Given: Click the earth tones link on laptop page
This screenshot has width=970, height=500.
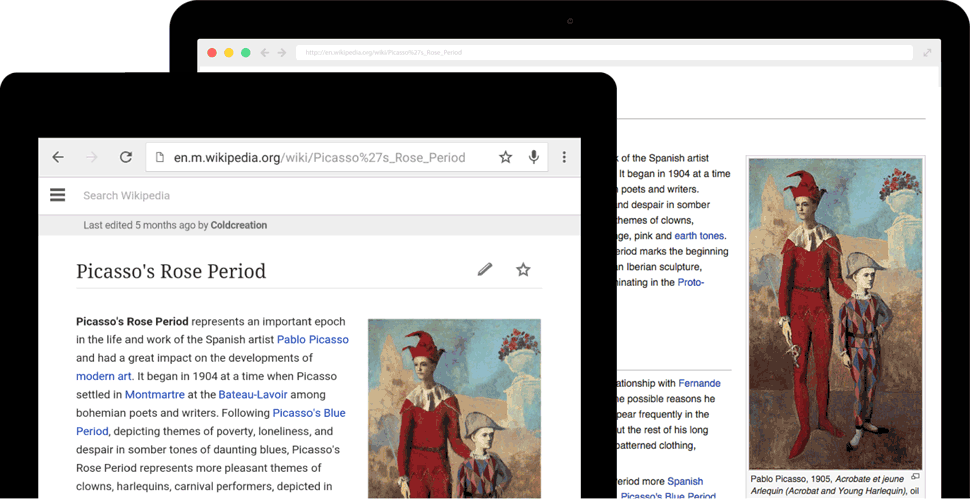Looking at the screenshot, I should point(699,236).
